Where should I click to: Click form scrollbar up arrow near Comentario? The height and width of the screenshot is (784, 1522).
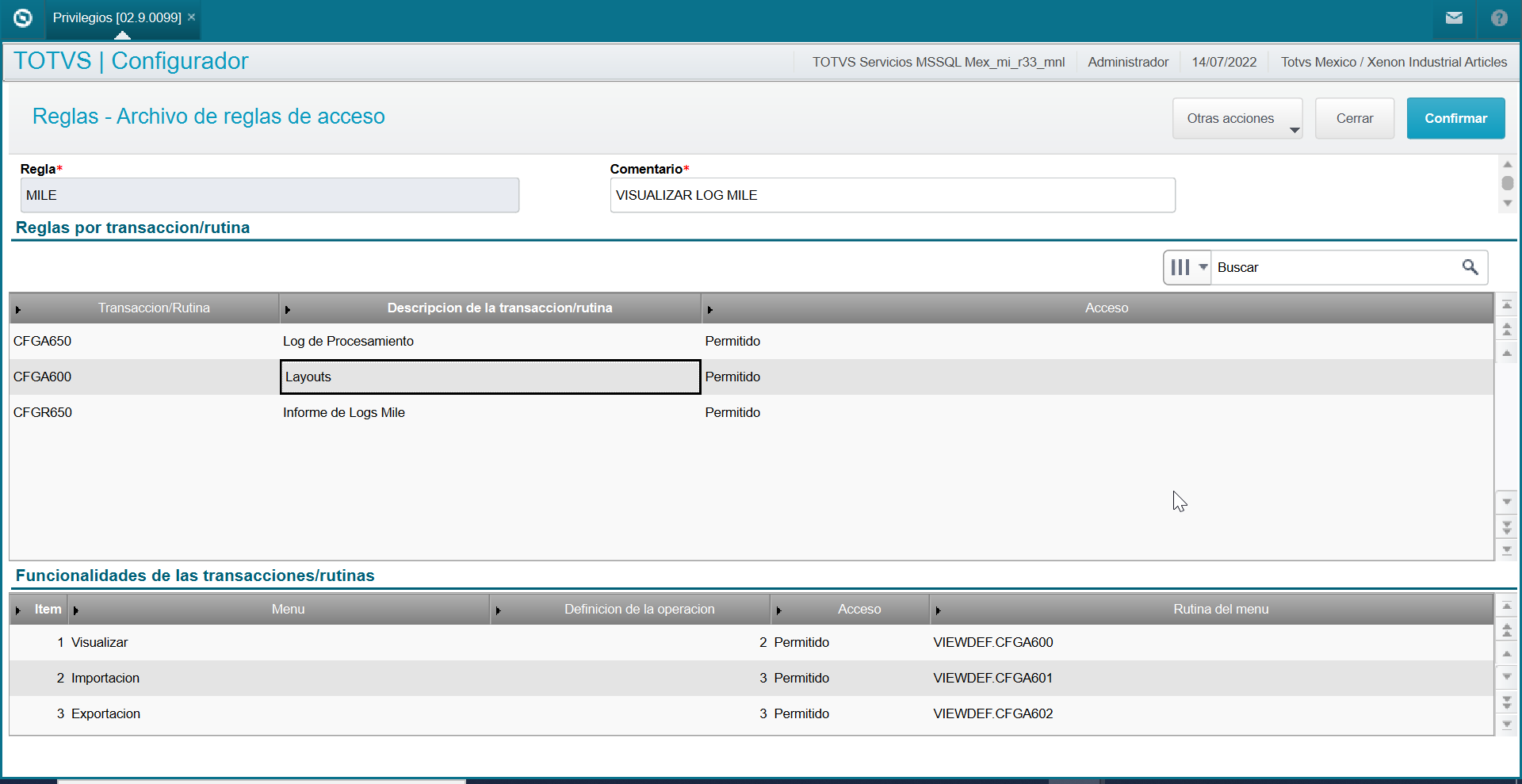pos(1508,164)
